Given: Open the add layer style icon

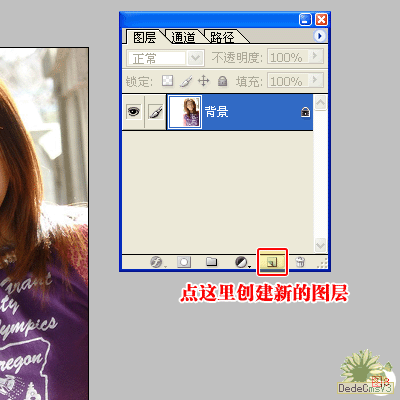Looking at the screenshot, I should (156, 262).
